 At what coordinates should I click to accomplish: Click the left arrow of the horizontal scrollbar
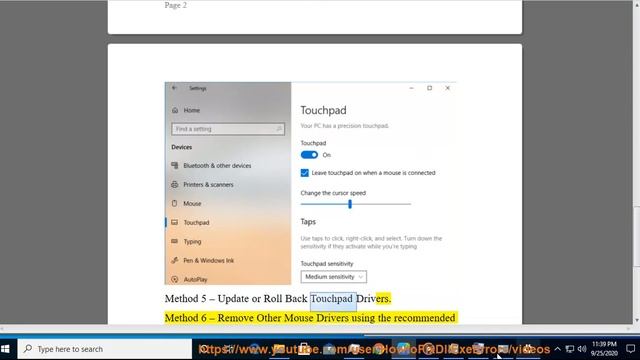(x=2, y=329)
